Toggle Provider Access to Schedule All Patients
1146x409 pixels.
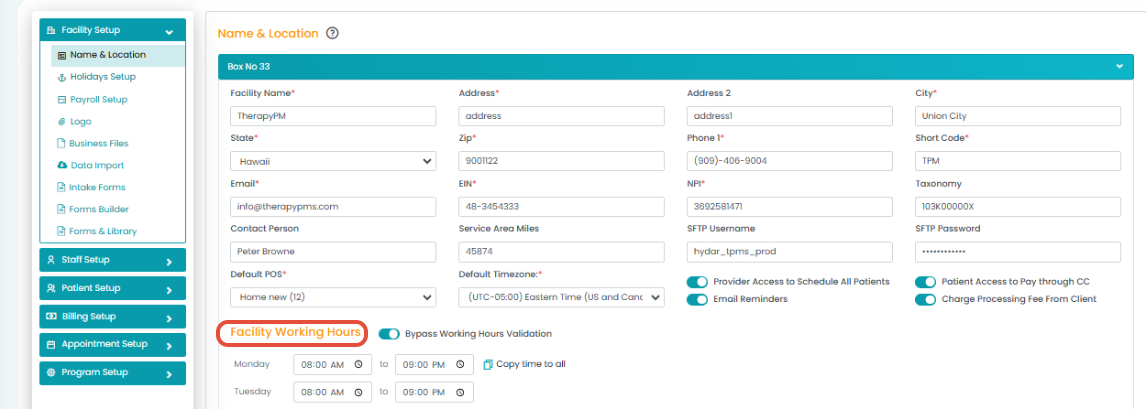698,282
